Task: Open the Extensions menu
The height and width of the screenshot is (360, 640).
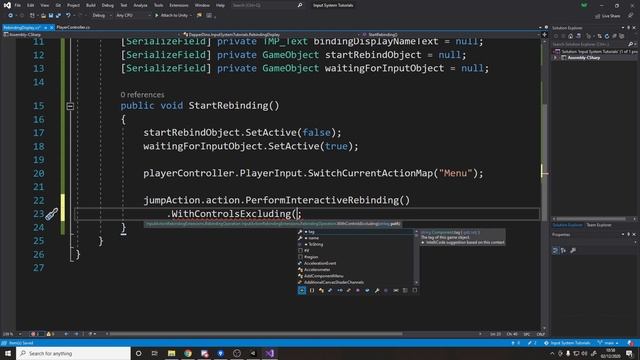Action: pyautogui.click(x=179, y=5)
